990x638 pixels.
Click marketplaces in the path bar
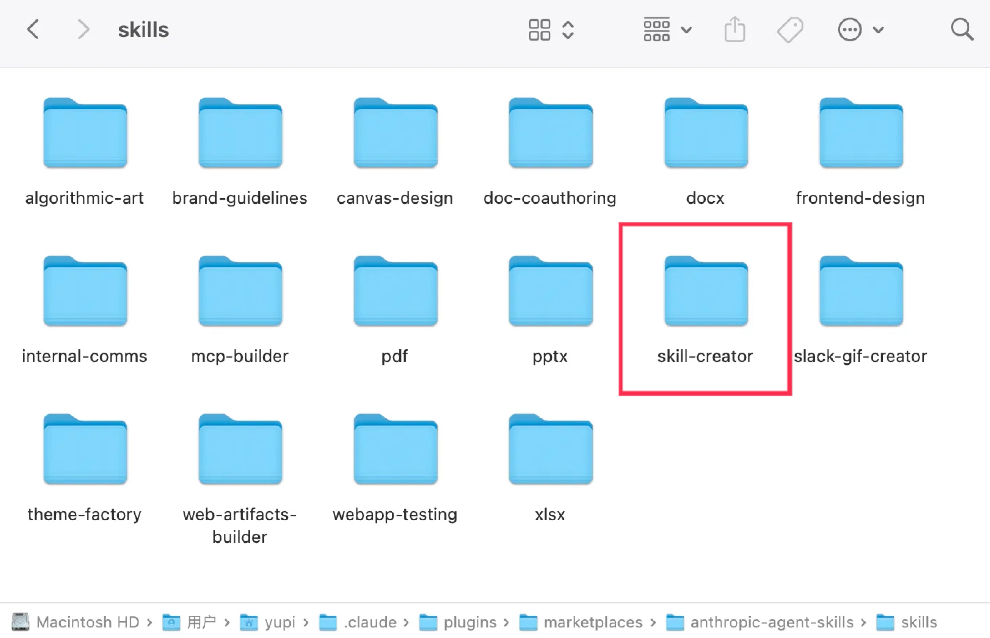pyautogui.click(x=581, y=622)
